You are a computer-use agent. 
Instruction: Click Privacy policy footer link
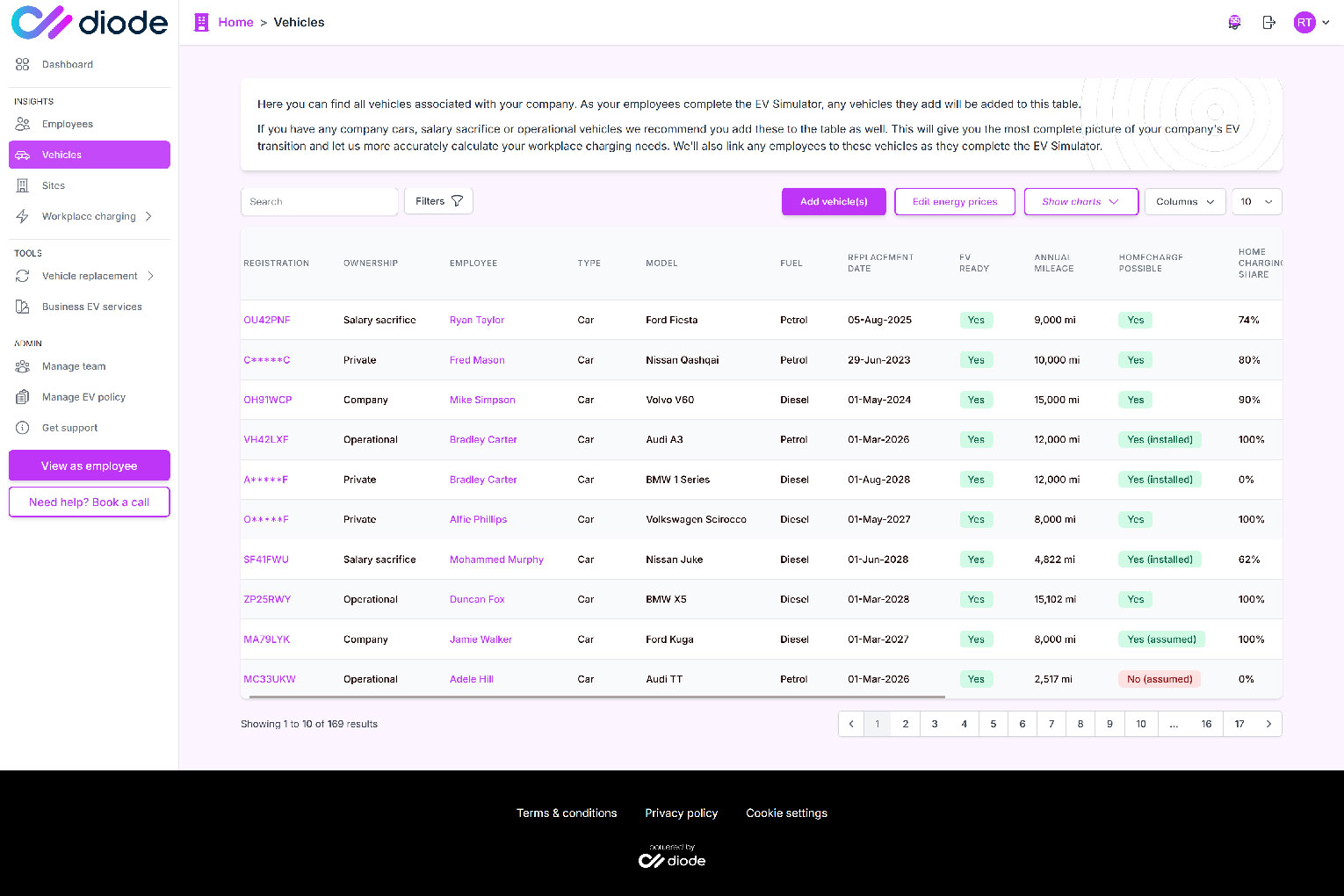(x=682, y=813)
